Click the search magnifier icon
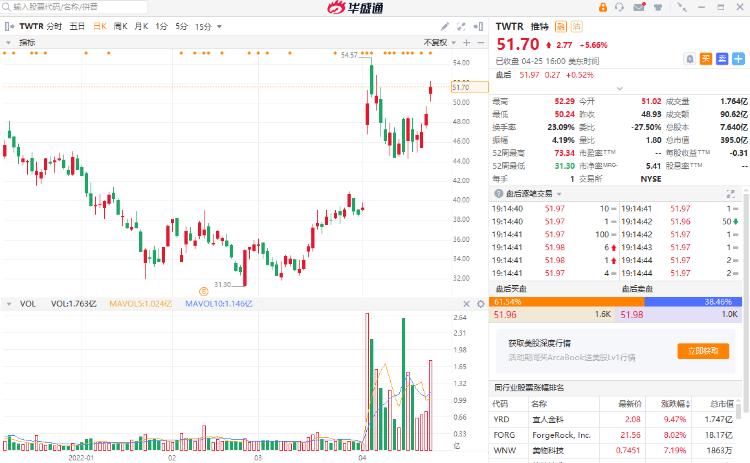This screenshot has width=750, height=463. tap(6, 7)
